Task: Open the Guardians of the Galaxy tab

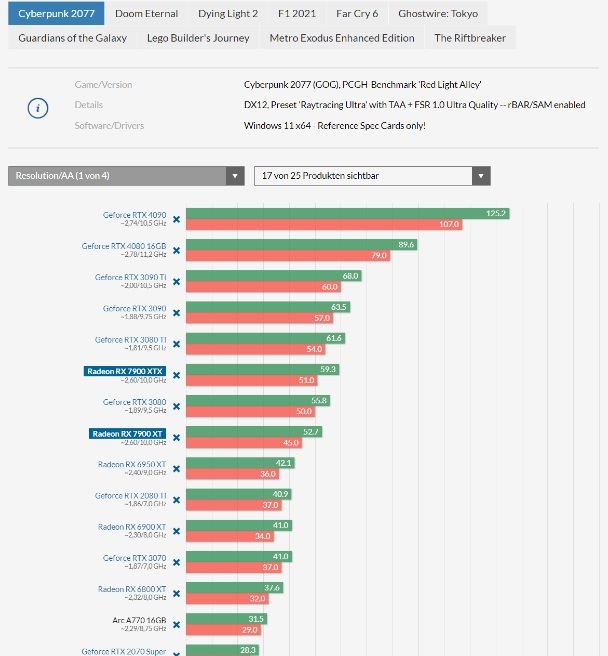Action: [x=72, y=38]
